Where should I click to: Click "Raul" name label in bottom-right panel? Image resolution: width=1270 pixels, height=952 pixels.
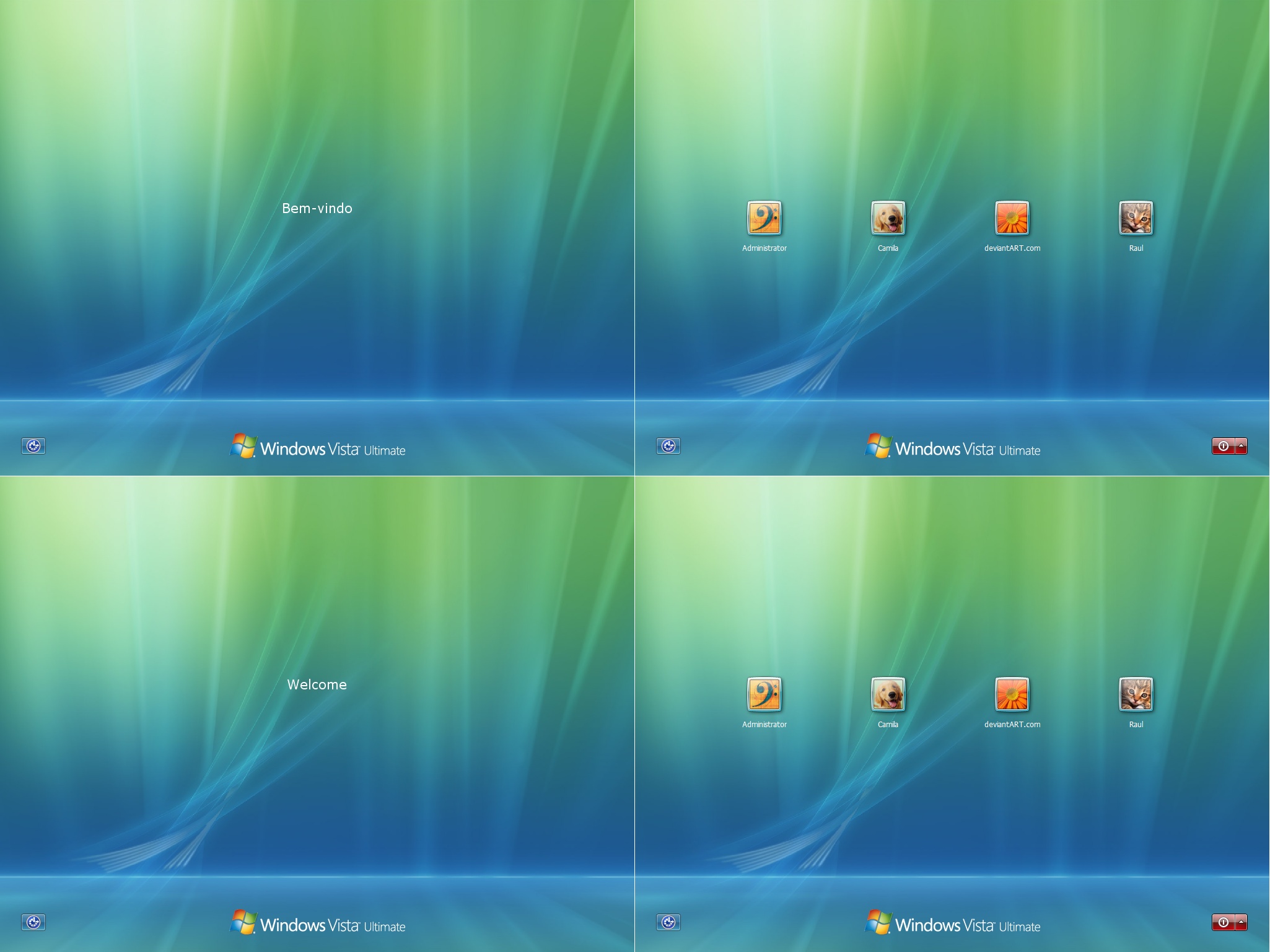coord(1136,725)
